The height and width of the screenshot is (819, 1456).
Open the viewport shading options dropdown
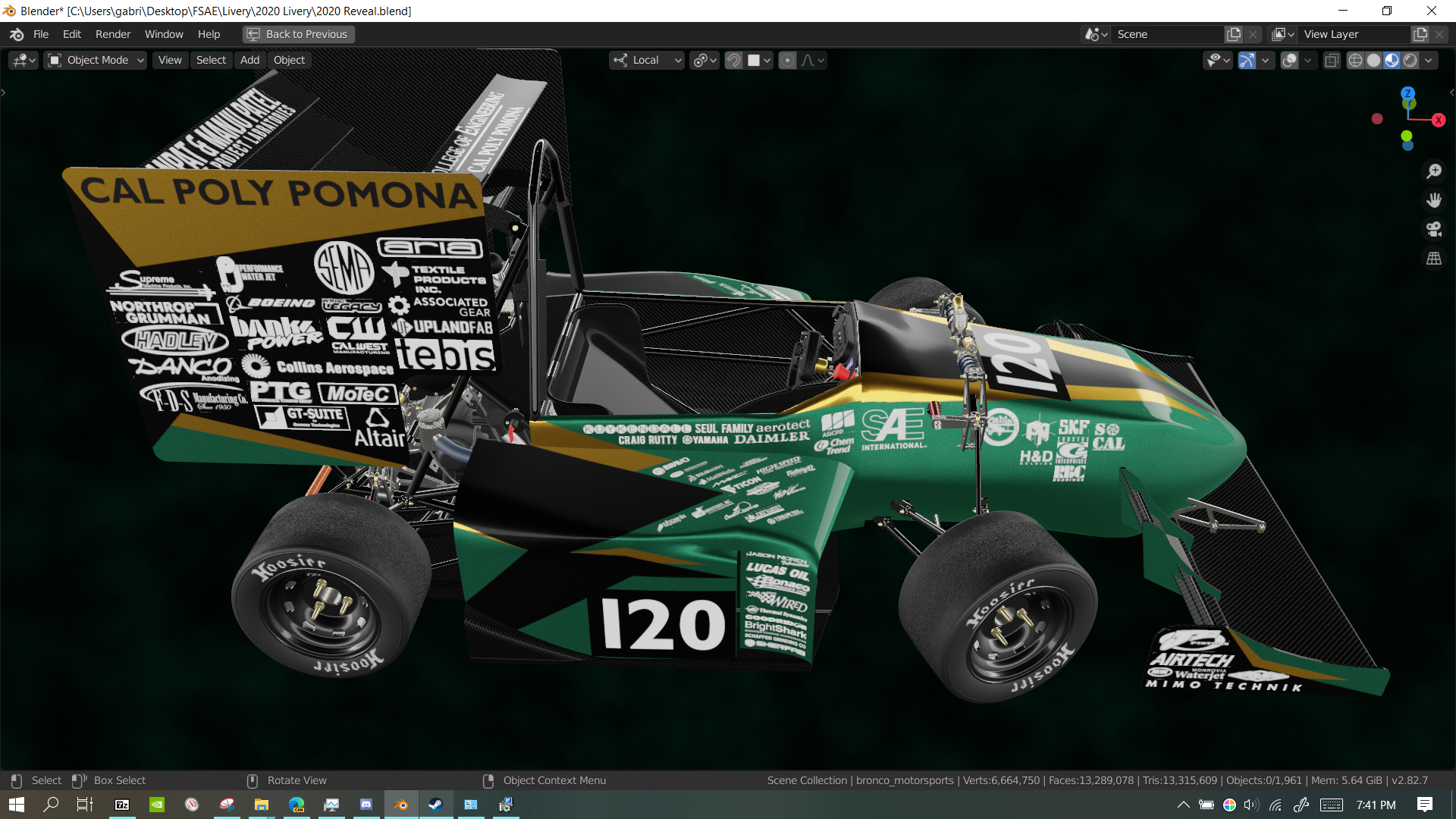pos(1428,60)
